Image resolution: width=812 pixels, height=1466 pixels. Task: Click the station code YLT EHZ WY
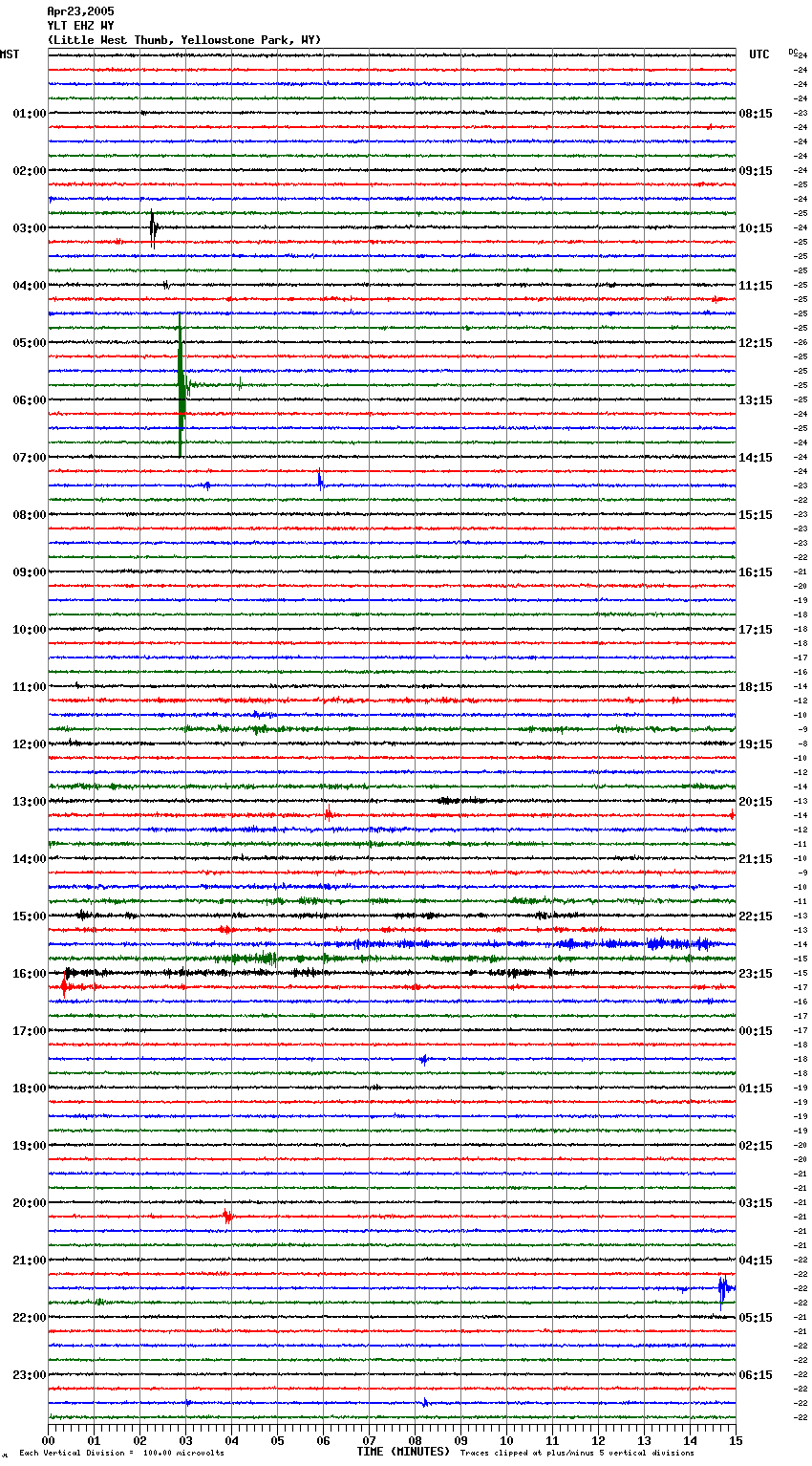point(80,26)
